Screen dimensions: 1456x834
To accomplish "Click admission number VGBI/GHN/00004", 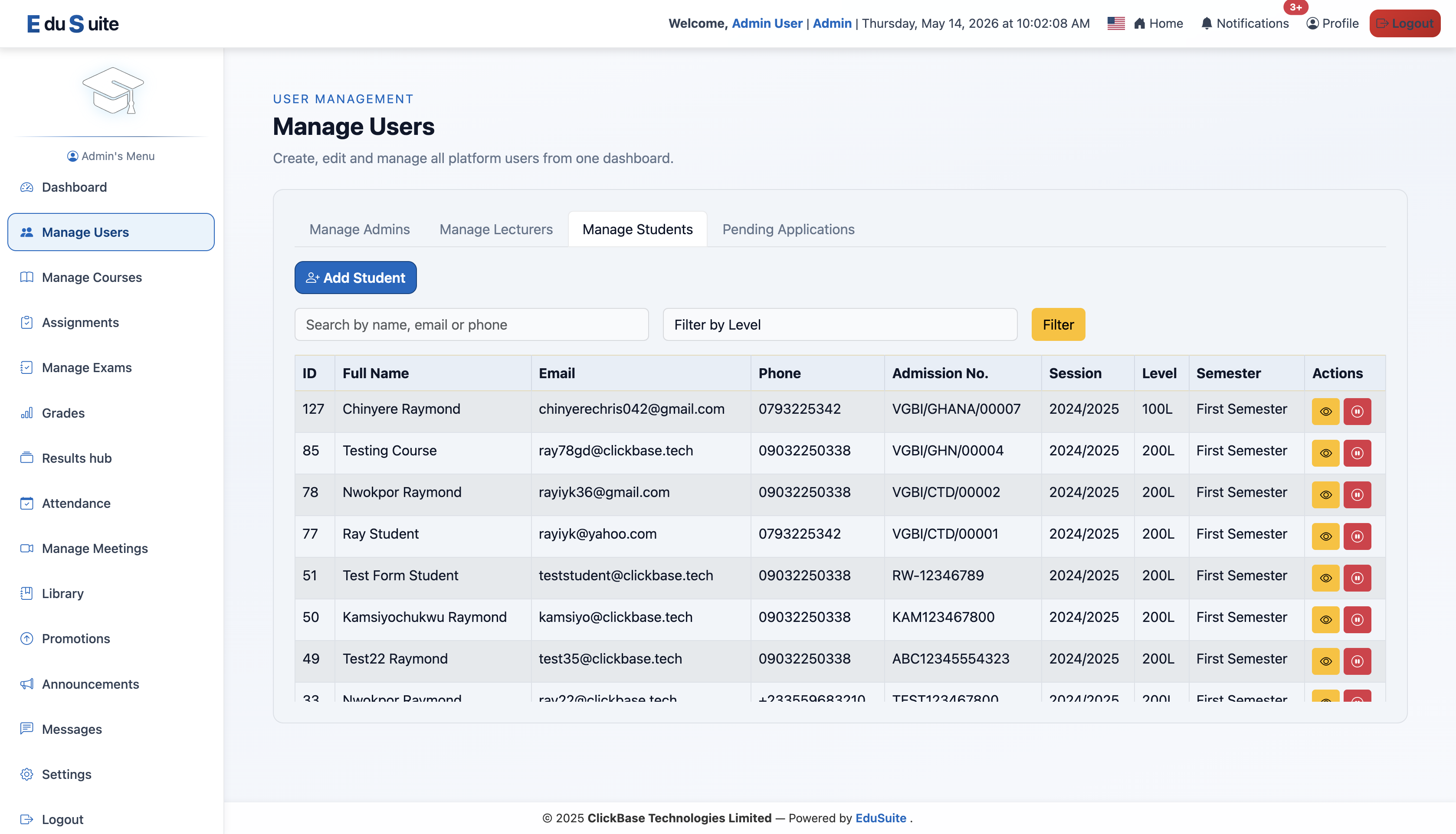I will [x=948, y=451].
